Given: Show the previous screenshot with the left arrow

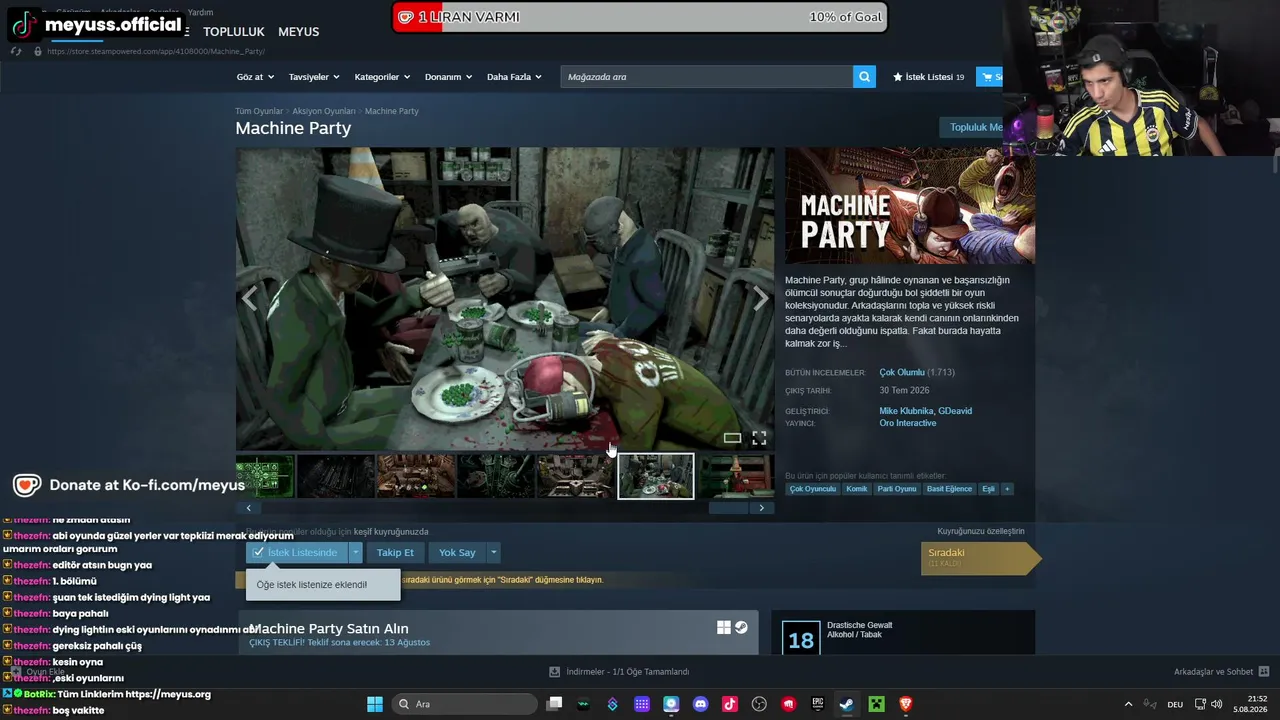Looking at the screenshot, I should click(x=249, y=298).
